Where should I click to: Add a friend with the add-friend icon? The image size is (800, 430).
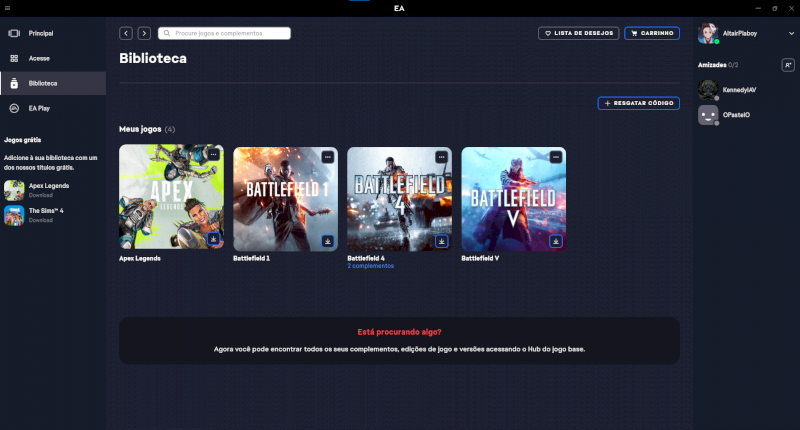(x=788, y=65)
